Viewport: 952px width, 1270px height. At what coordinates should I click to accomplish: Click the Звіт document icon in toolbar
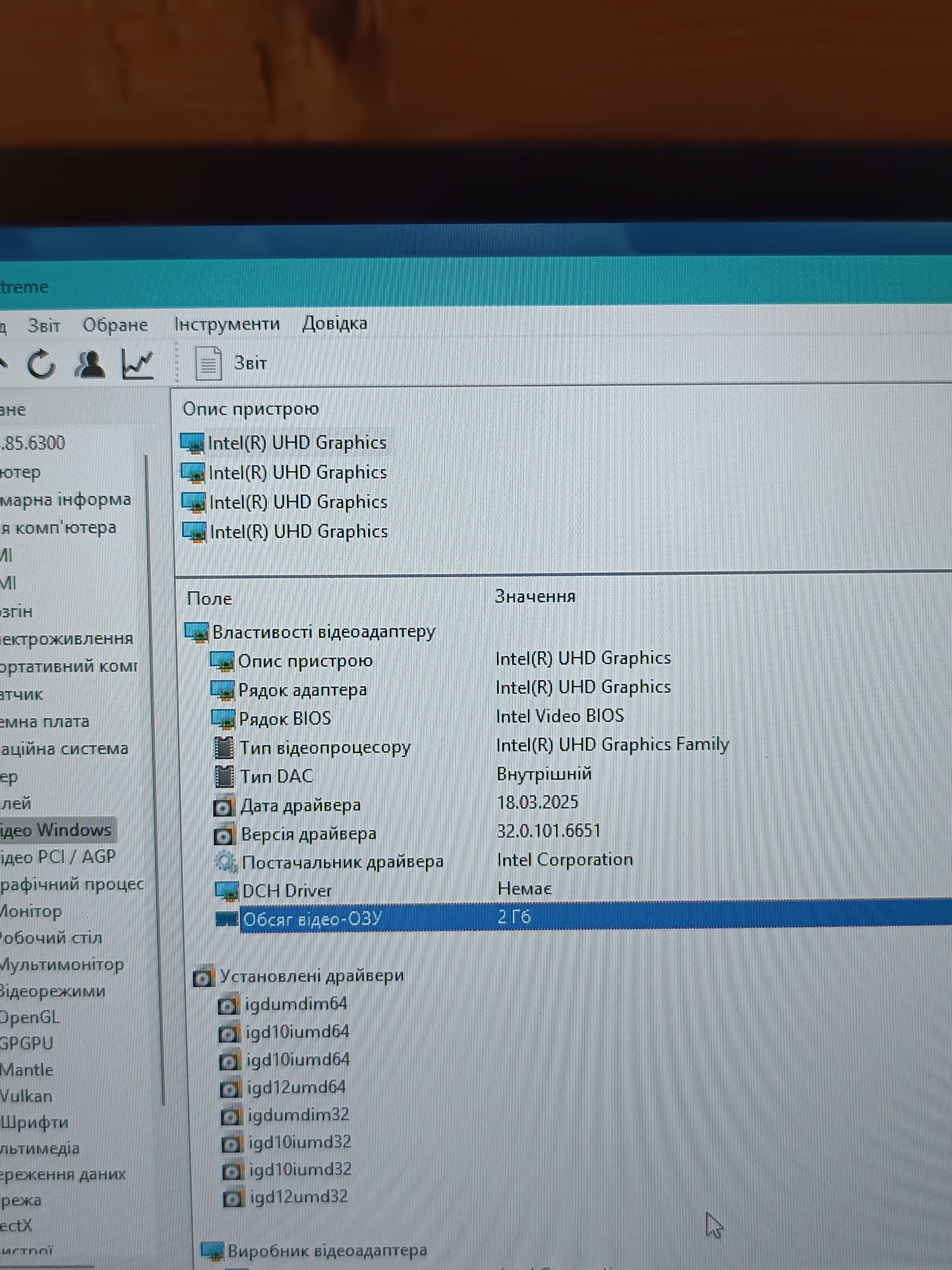pyautogui.click(x=208, y=363)
